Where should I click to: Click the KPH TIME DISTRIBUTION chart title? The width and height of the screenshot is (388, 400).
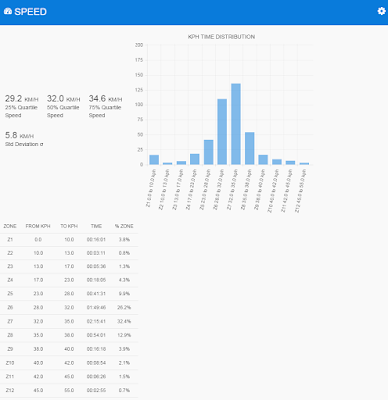(221, 37)
